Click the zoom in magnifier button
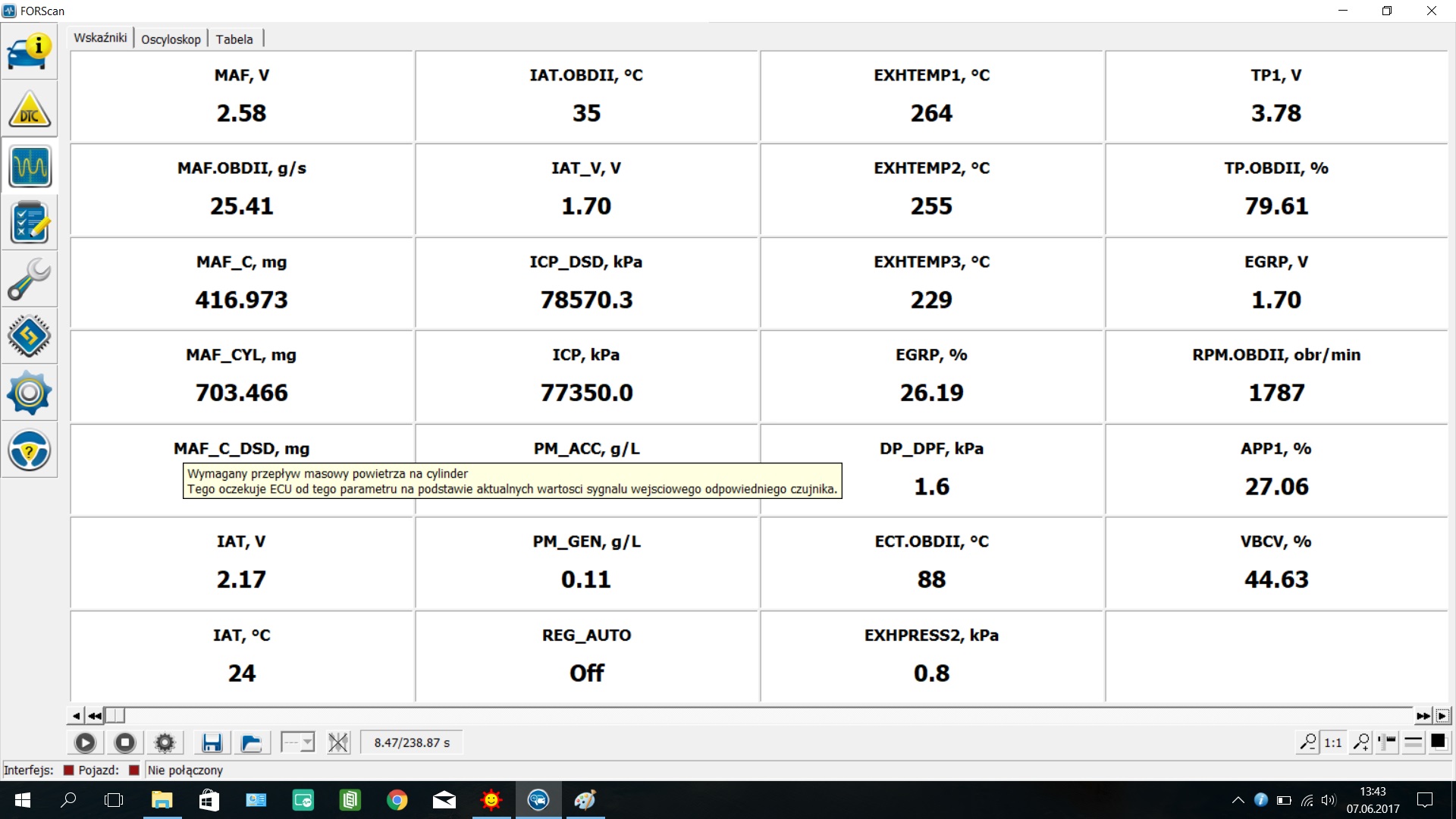This screenshot has width=1456, height=819. (1361, 742)
